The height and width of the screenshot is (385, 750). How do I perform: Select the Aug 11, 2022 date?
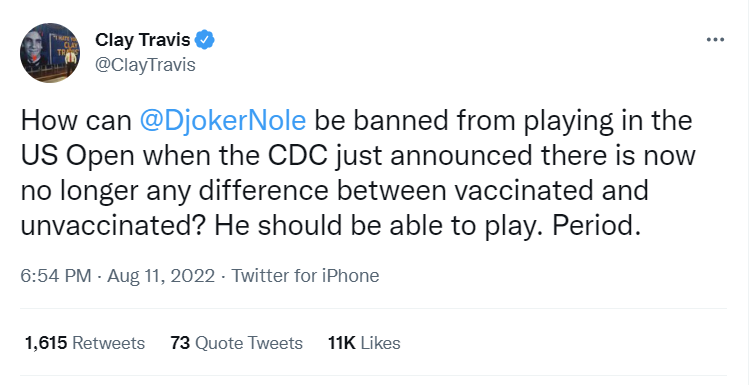(x=161, y=275)
